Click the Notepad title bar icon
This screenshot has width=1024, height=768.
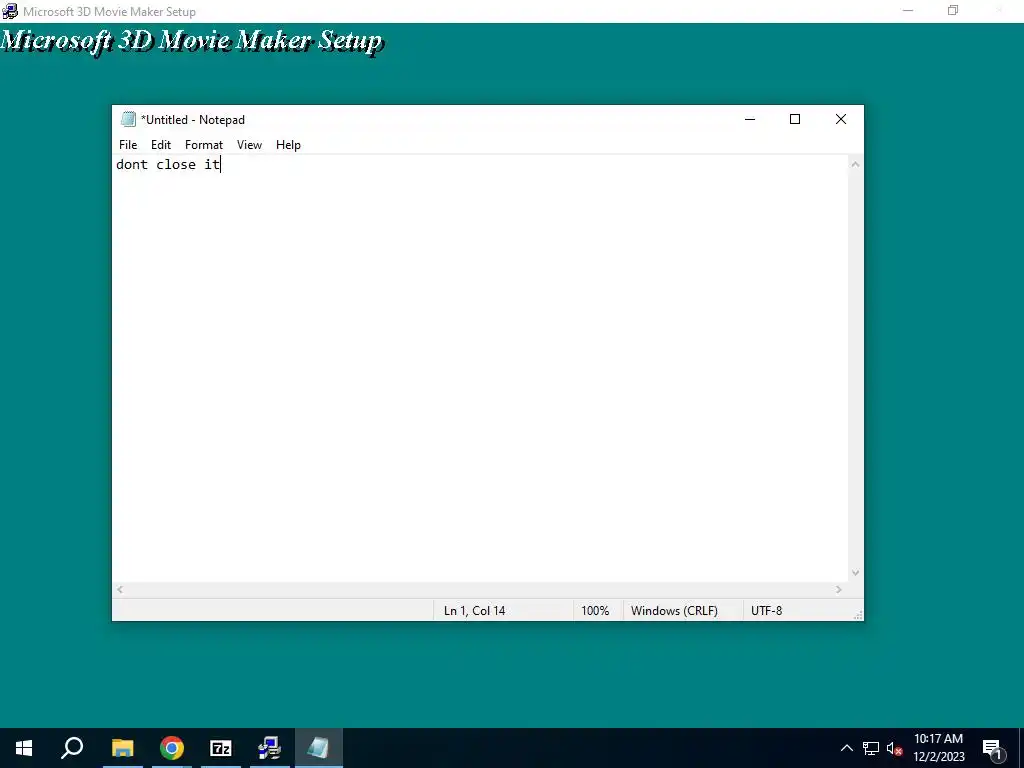128,119
